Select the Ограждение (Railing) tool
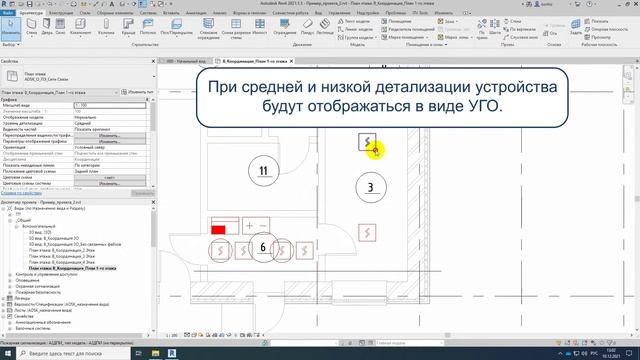This screenshot has width=640, height=360. (285, 27)
